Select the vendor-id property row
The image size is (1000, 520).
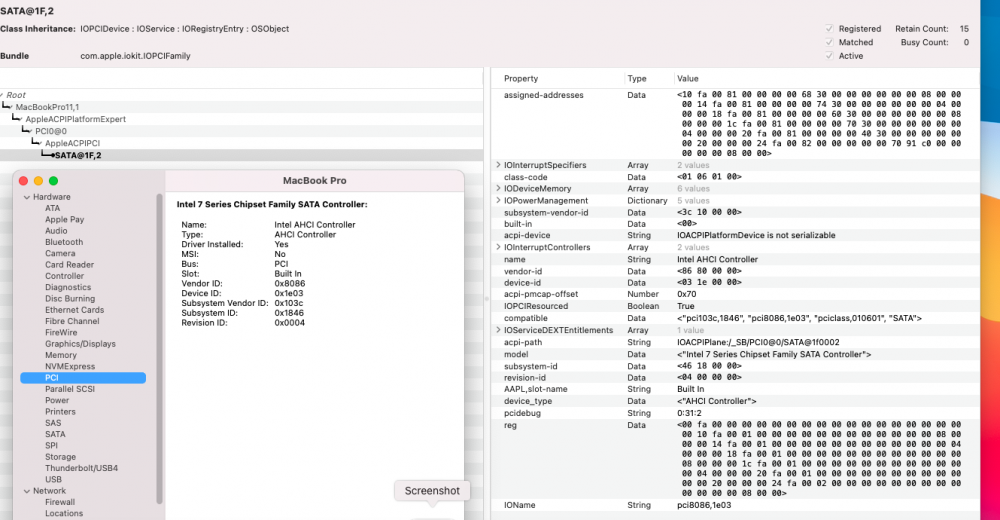point(734,271)
